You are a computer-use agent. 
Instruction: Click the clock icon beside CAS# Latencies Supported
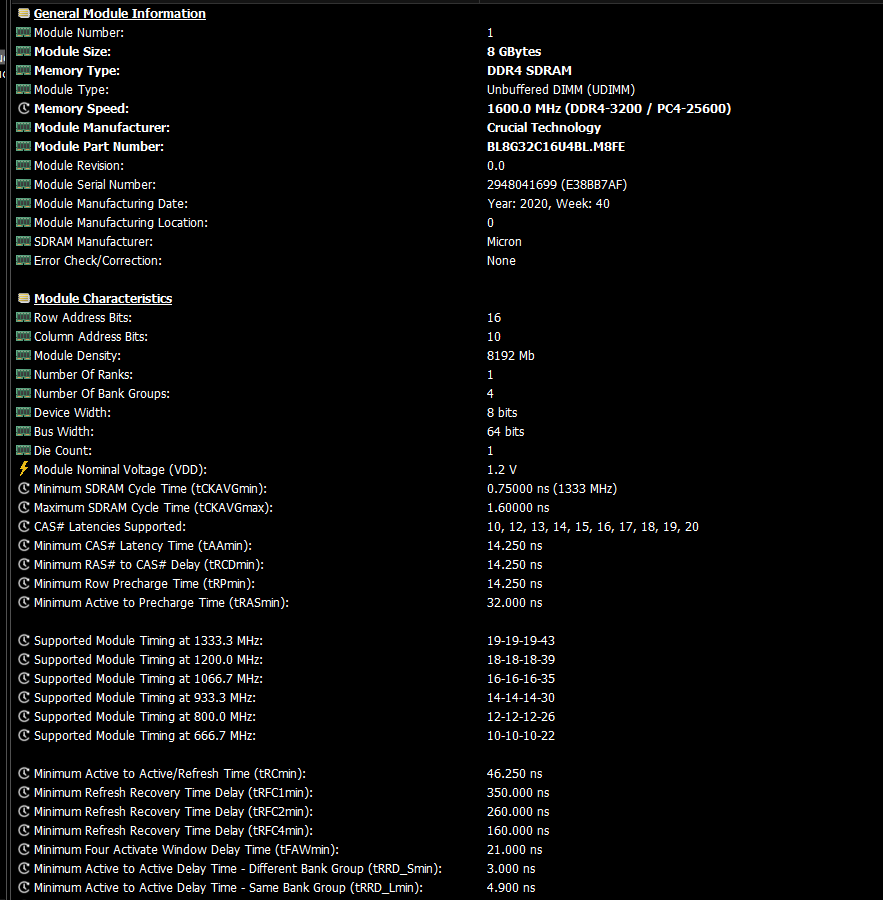(24, 526)
